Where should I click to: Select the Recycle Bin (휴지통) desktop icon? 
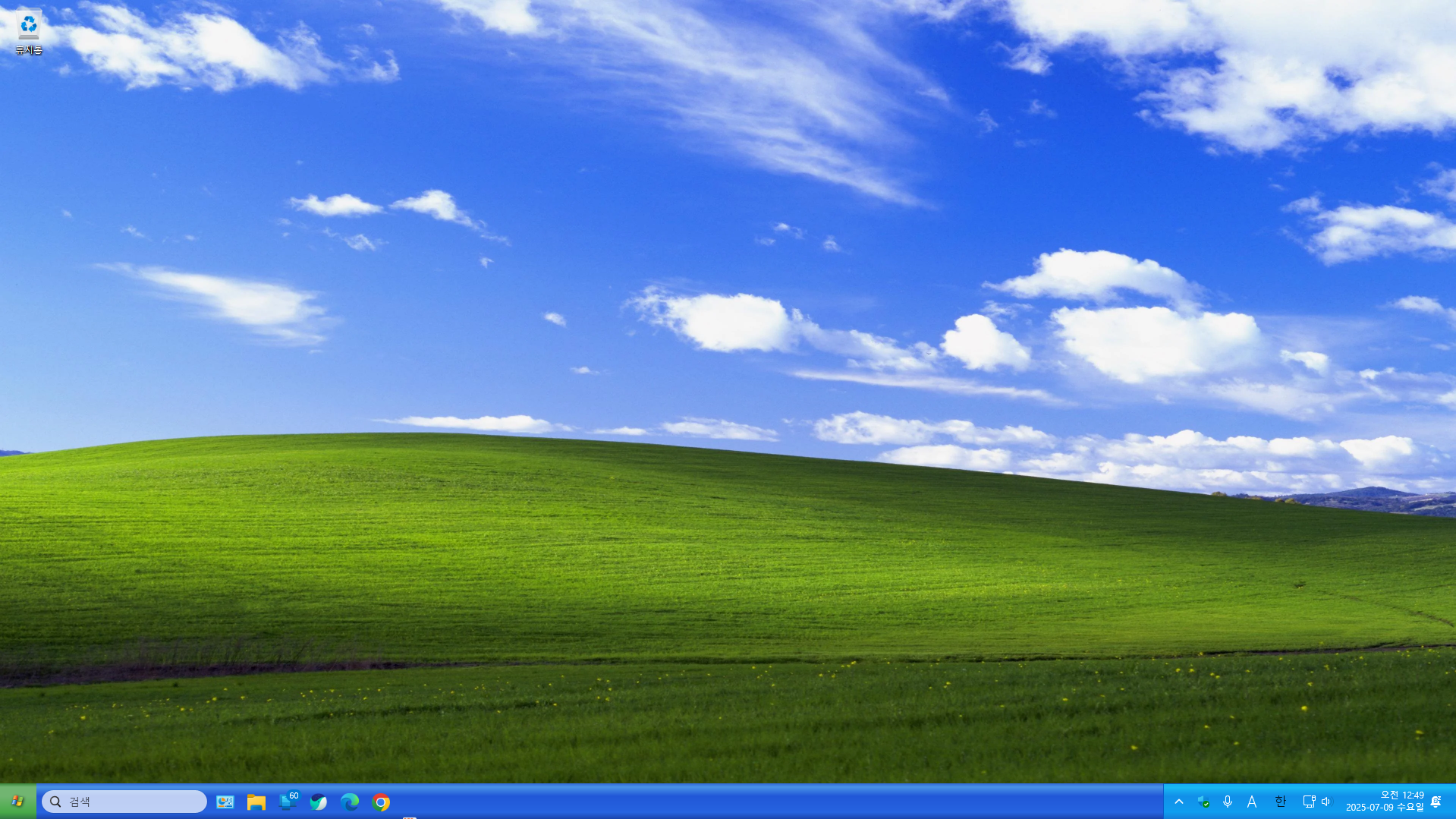coord(29,33)
